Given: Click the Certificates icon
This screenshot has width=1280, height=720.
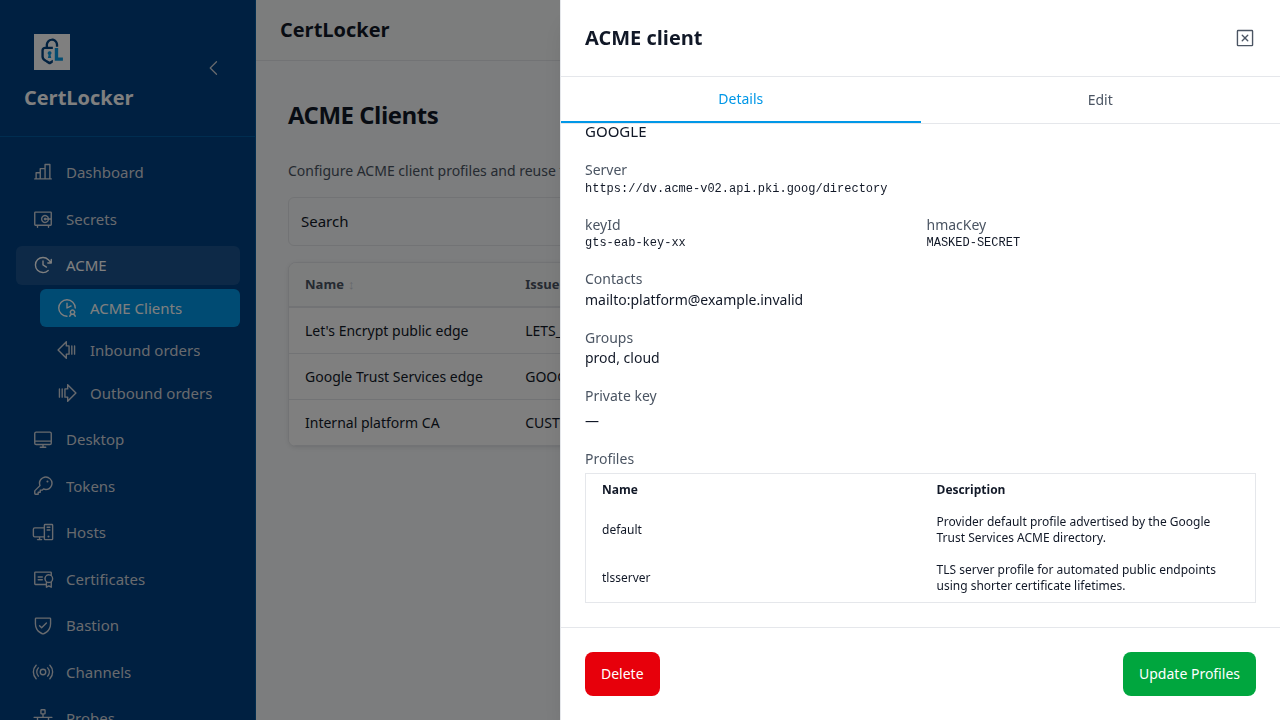Looking at the screenshot, I should click(43, 579).
